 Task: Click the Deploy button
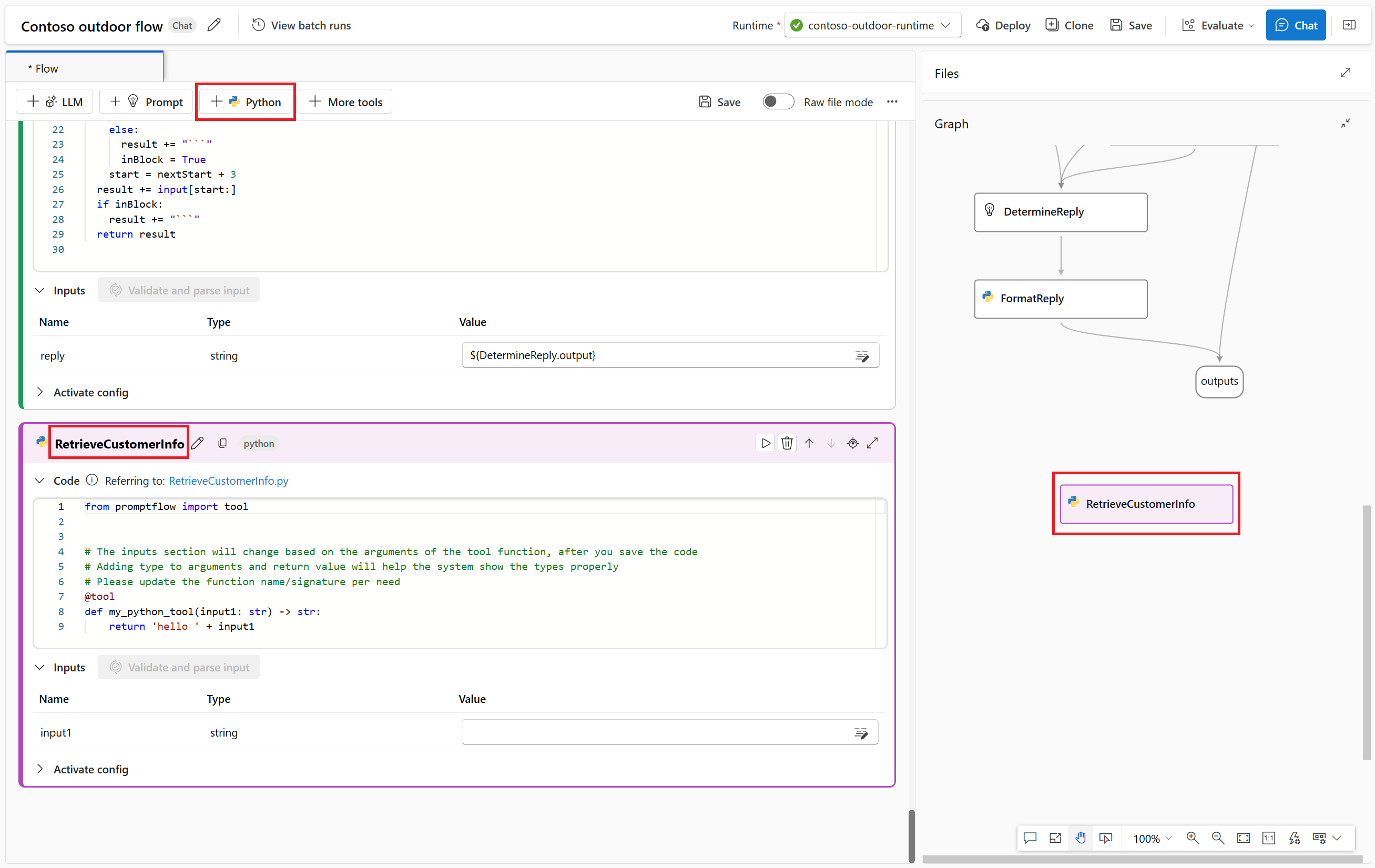tap(1003, 25)
